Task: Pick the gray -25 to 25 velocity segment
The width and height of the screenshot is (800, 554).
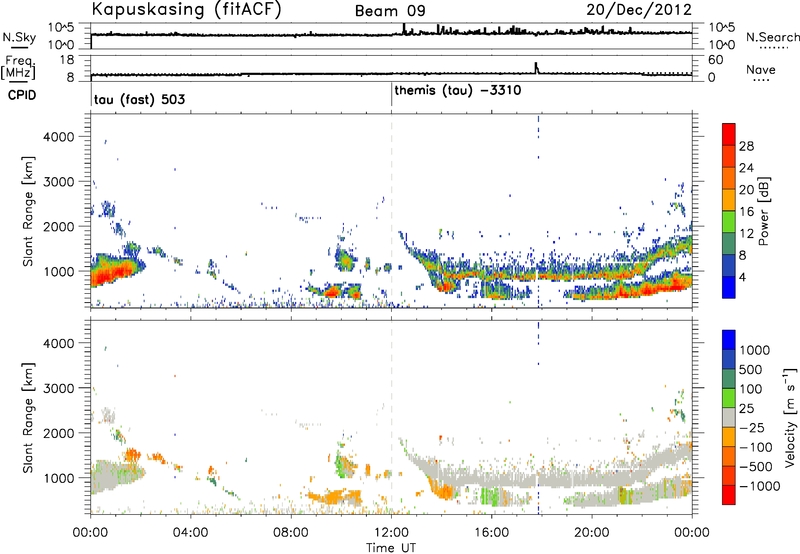Action: point(729,417)
